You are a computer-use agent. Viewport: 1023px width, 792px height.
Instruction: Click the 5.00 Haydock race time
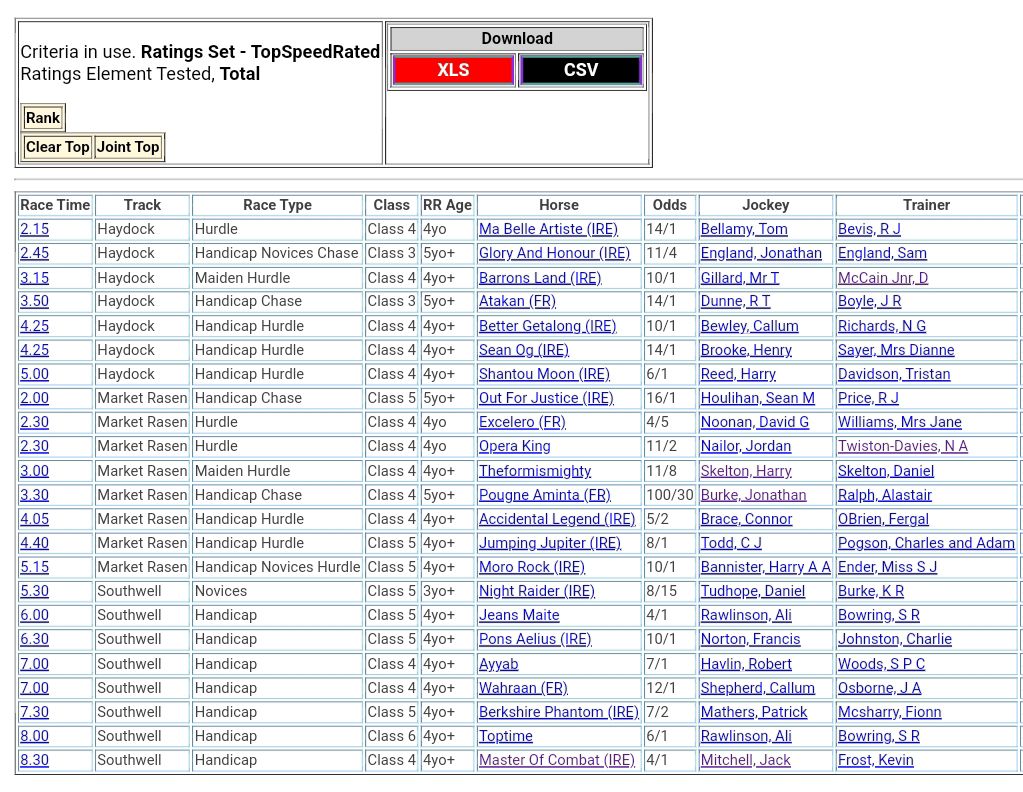34,374
